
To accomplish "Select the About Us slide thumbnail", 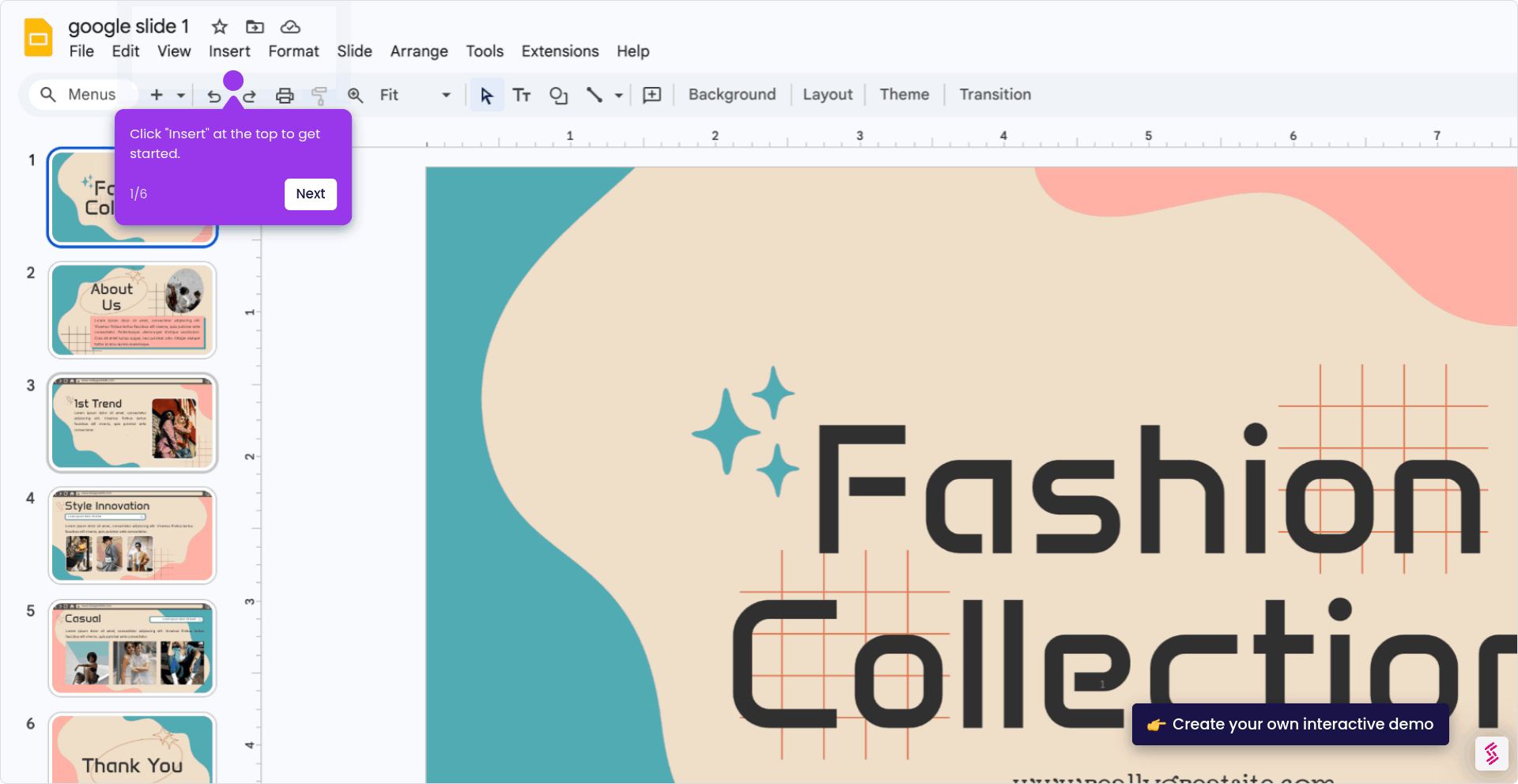I will point(132,311).
